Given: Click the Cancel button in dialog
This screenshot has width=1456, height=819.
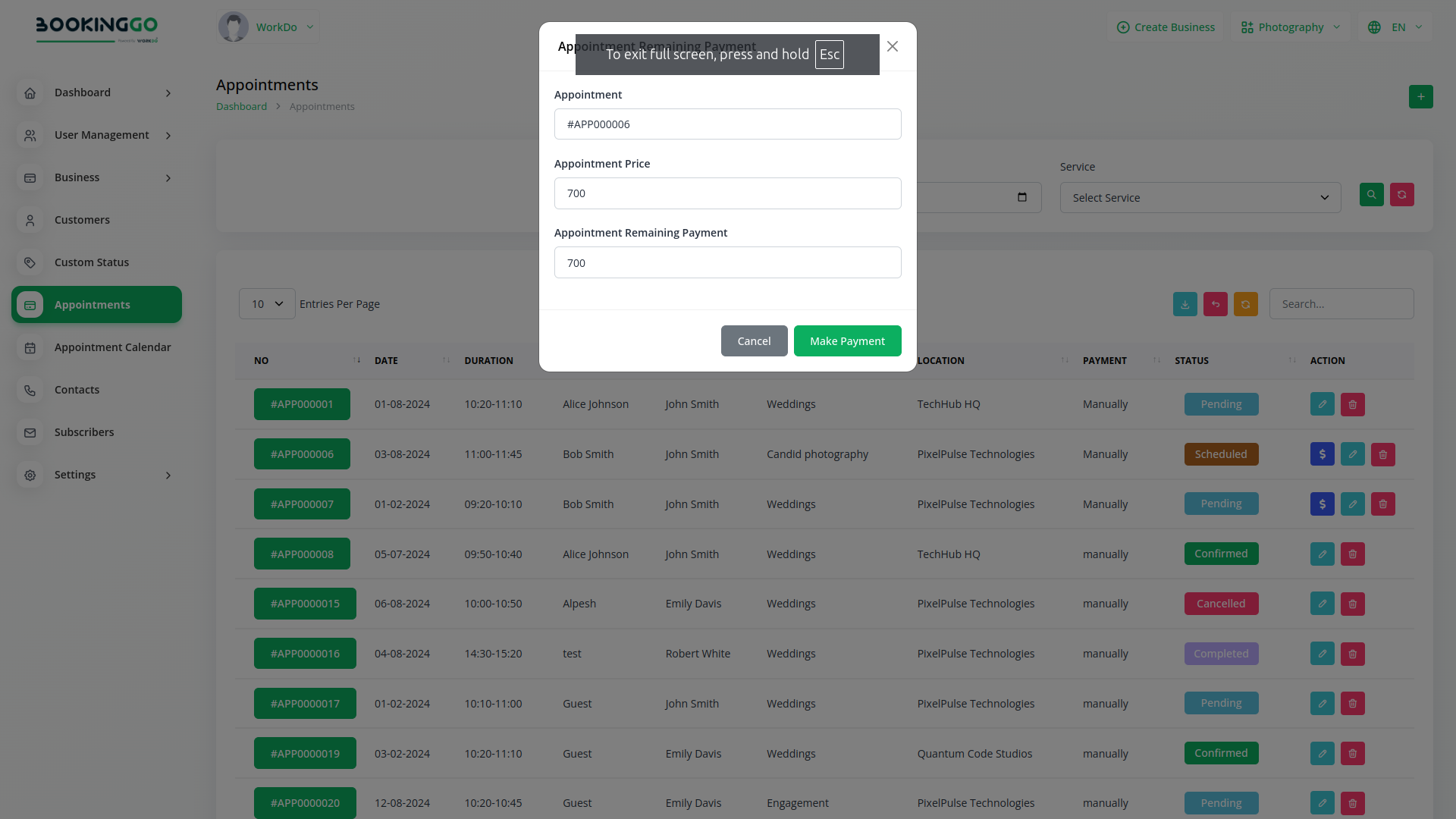Looking at the screenshot, I should tap(754, 341).
